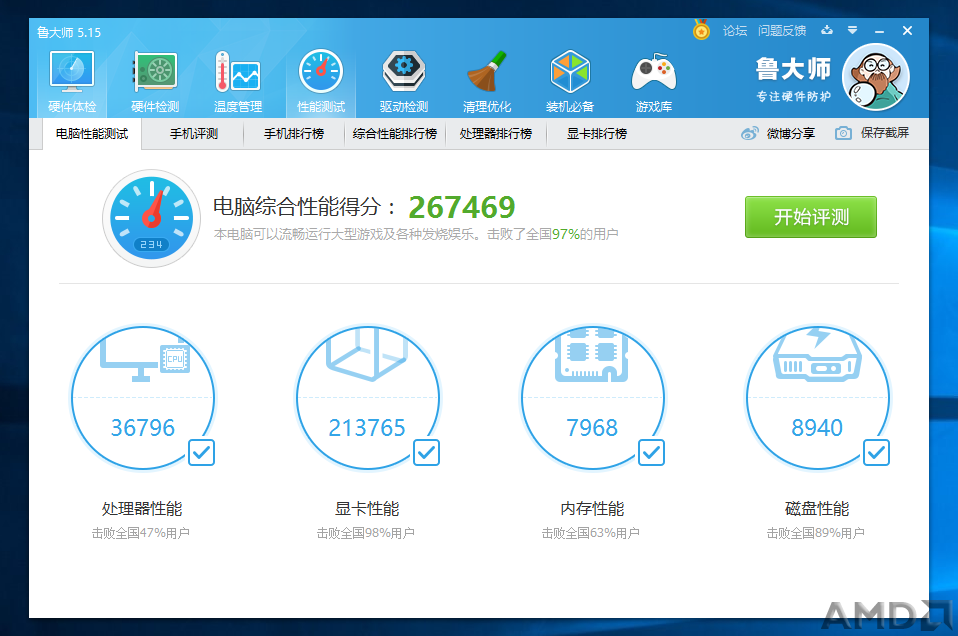The image size is (958, 636).
Task: Open the title bar dropdown menu arrow
Action: click(852, 30)
